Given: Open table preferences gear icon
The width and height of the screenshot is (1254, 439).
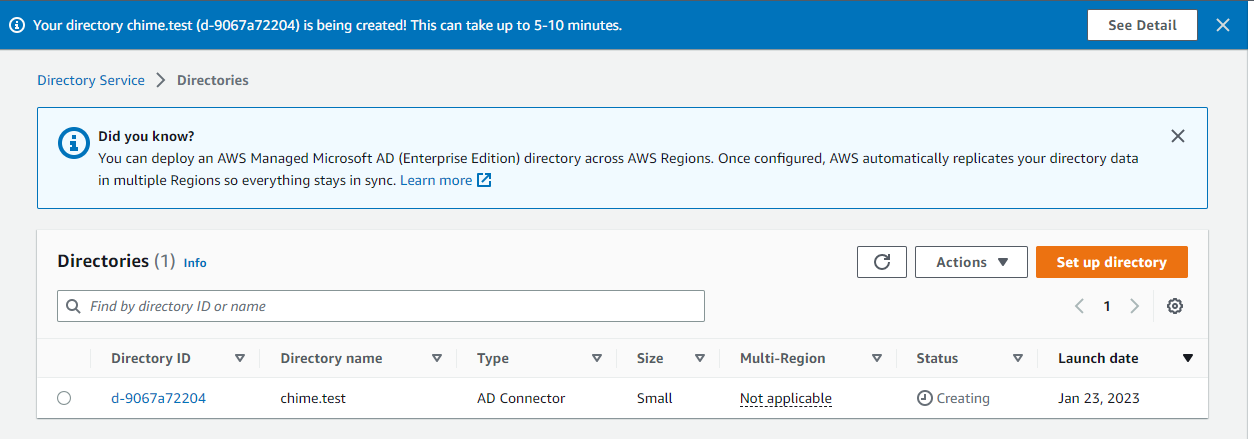Looking at the screenshot, I should tap(1175, 306).
